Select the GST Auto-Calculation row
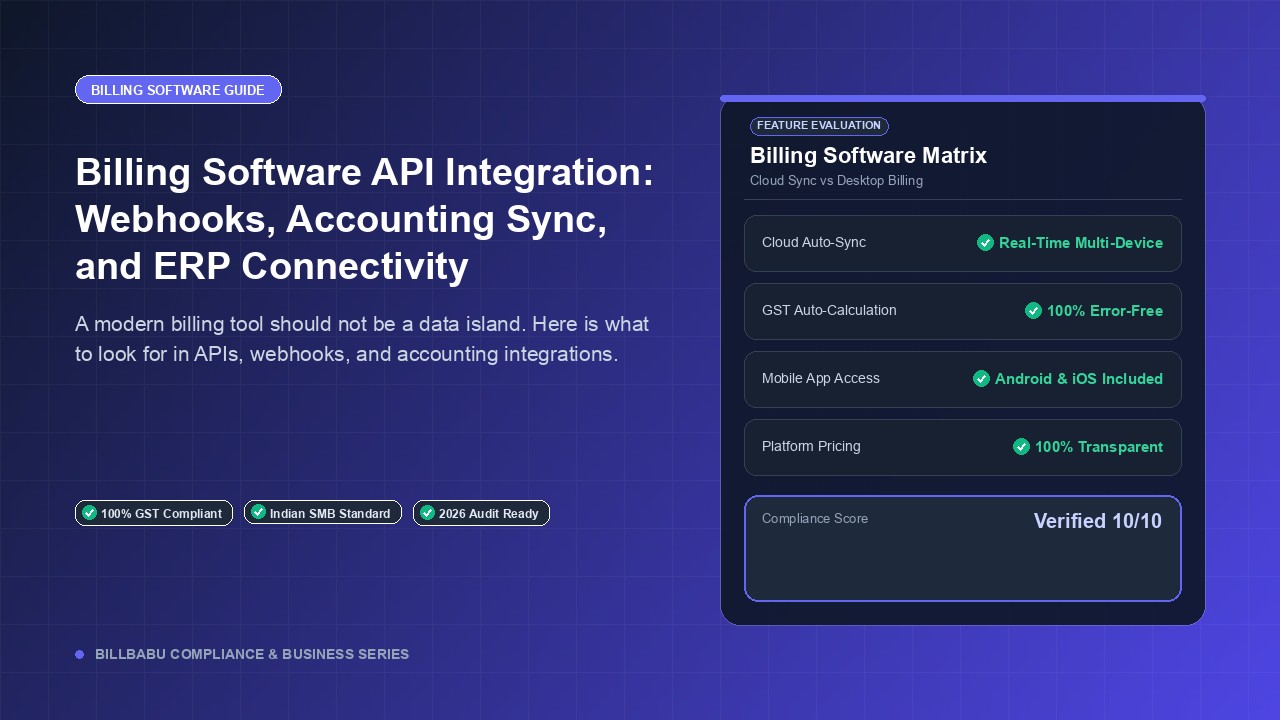This screenshot has height=720, width=1280. click(x=963, y=311)
